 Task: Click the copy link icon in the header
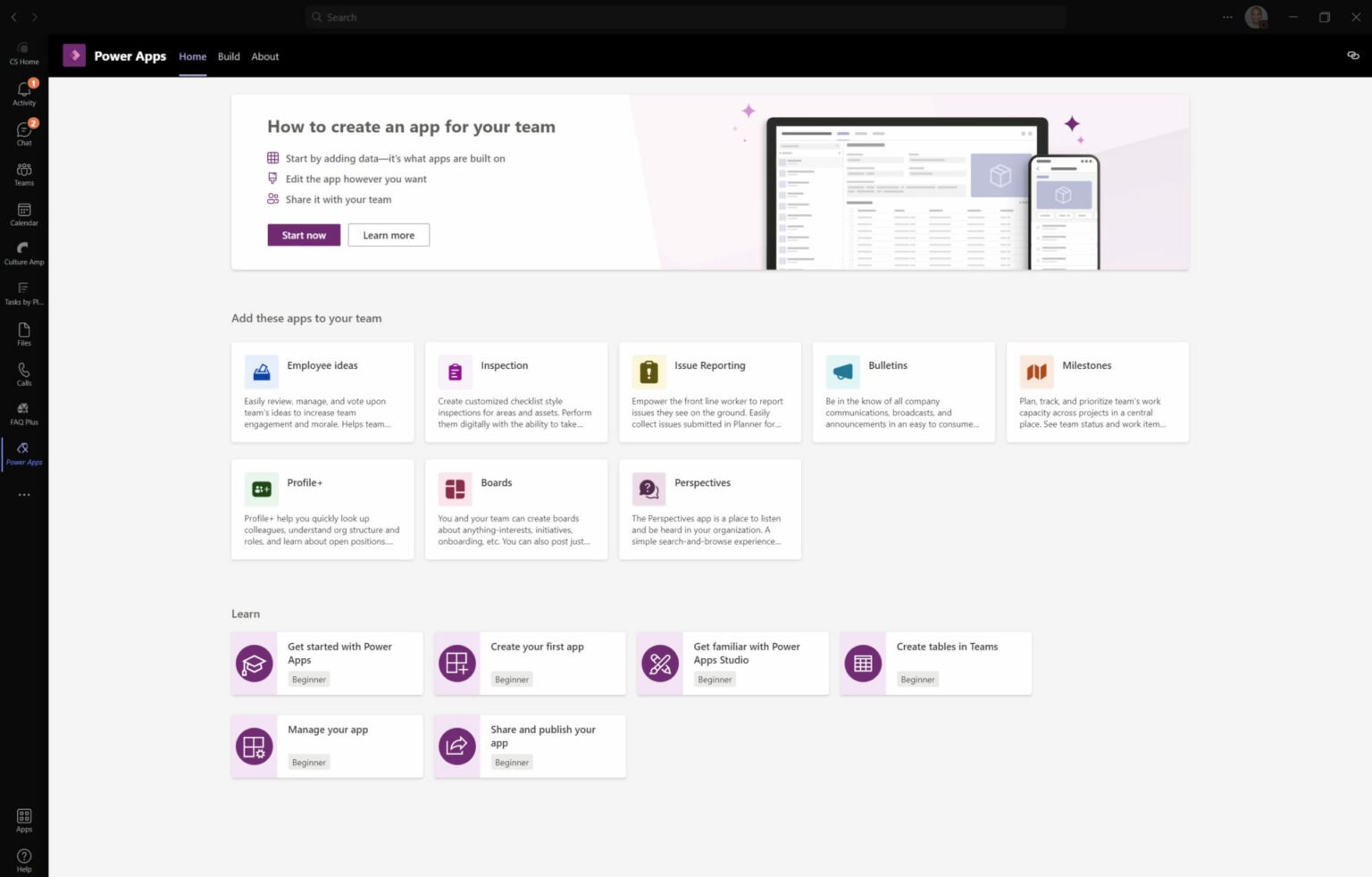tap(1352, 55)
